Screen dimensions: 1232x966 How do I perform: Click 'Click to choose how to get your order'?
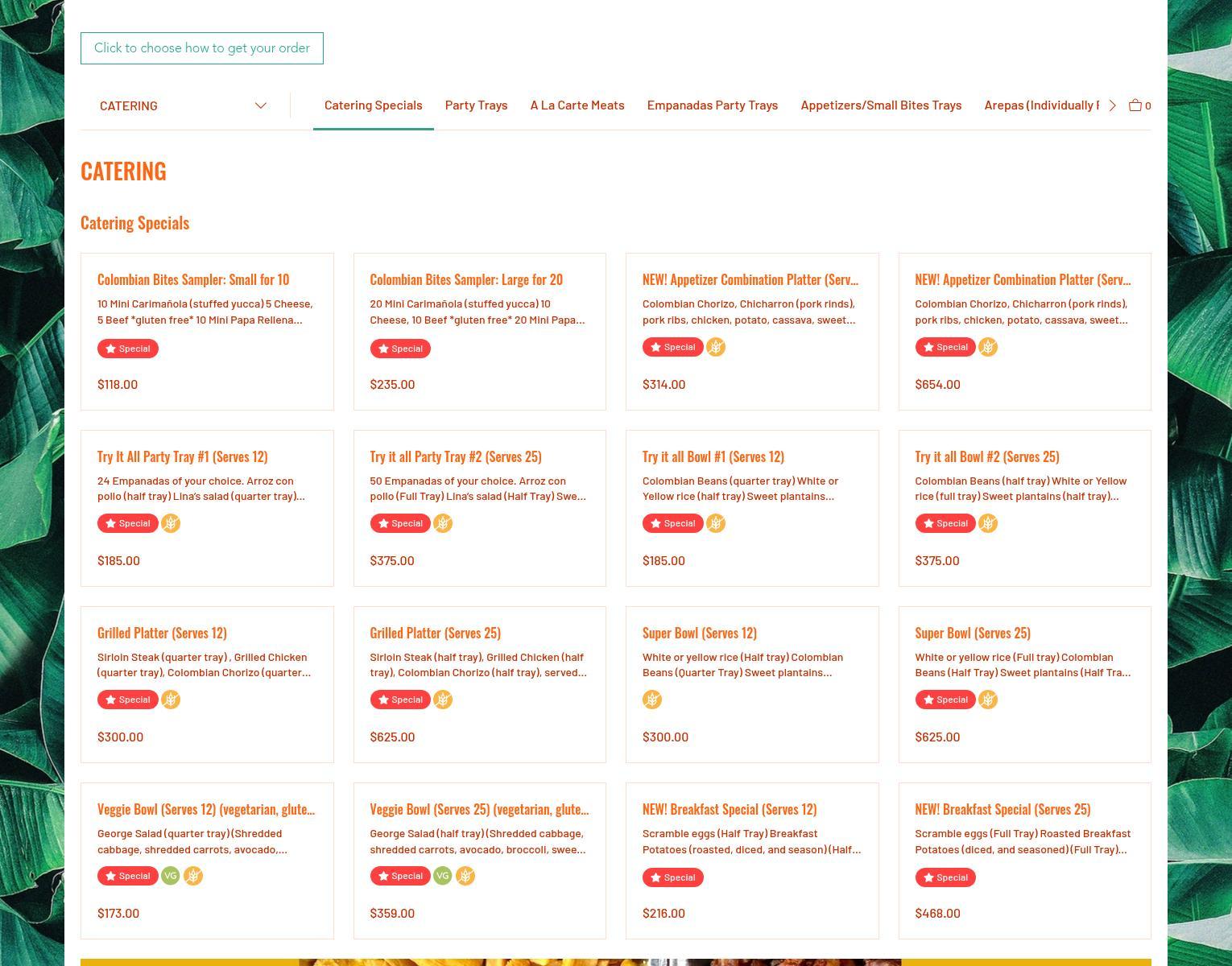point(202,48)
